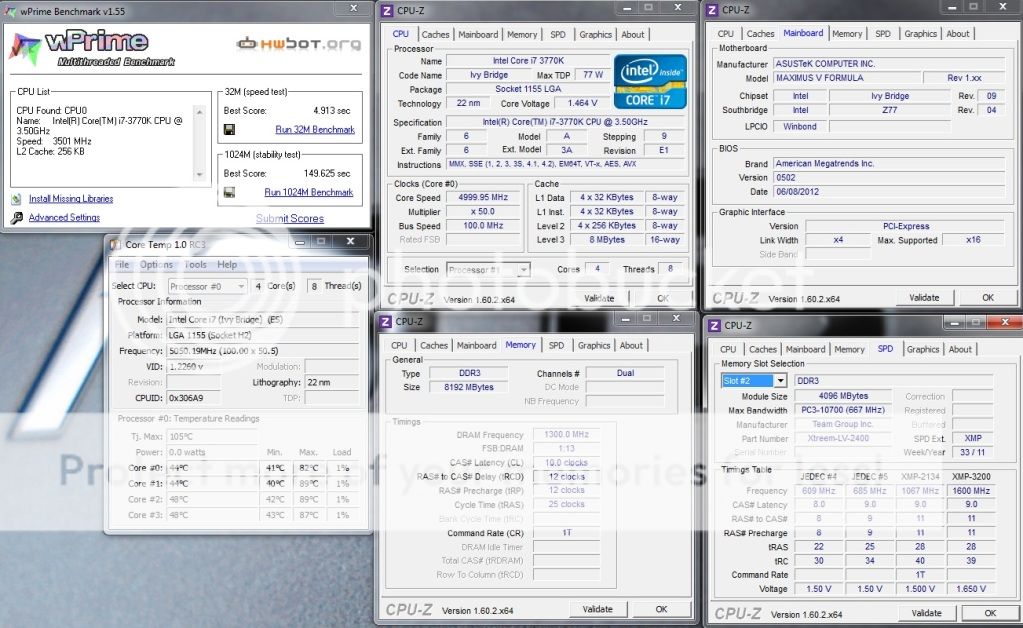Click Validate in the CPU-Z SPD window
Screen dimensions: 1023x628
click(x=926, y=613)
